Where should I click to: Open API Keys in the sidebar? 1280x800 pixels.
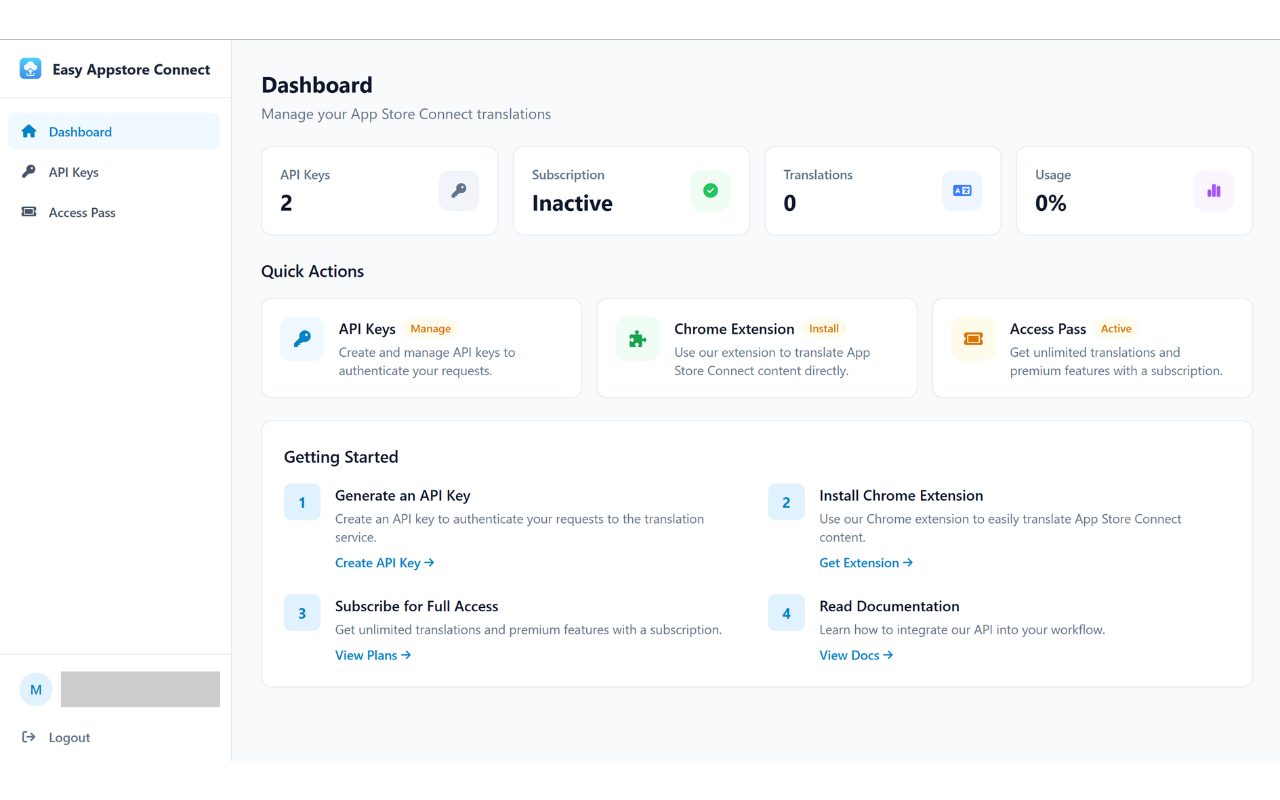point(114,172)
